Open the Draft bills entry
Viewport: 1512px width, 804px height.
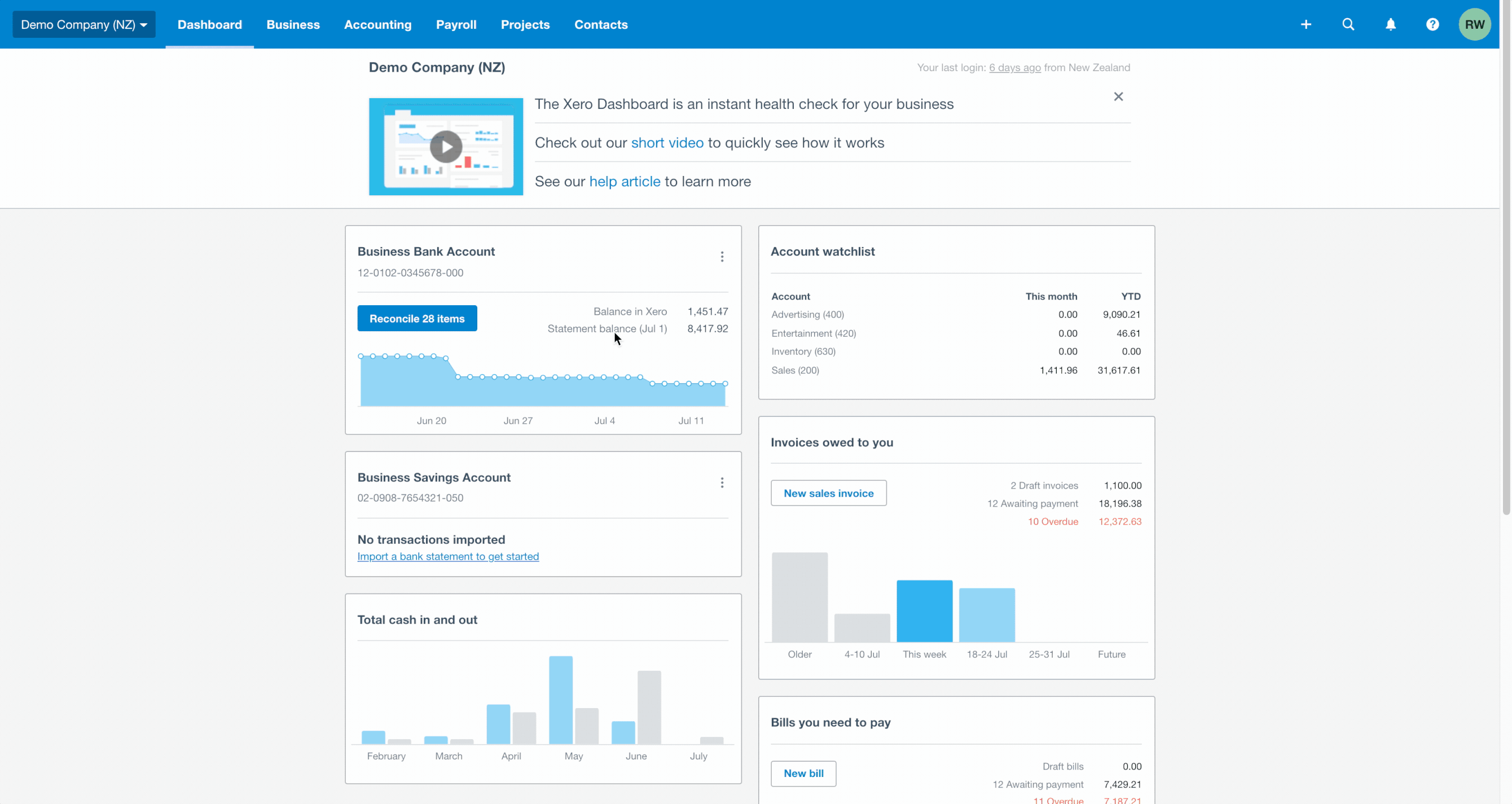1063,766
